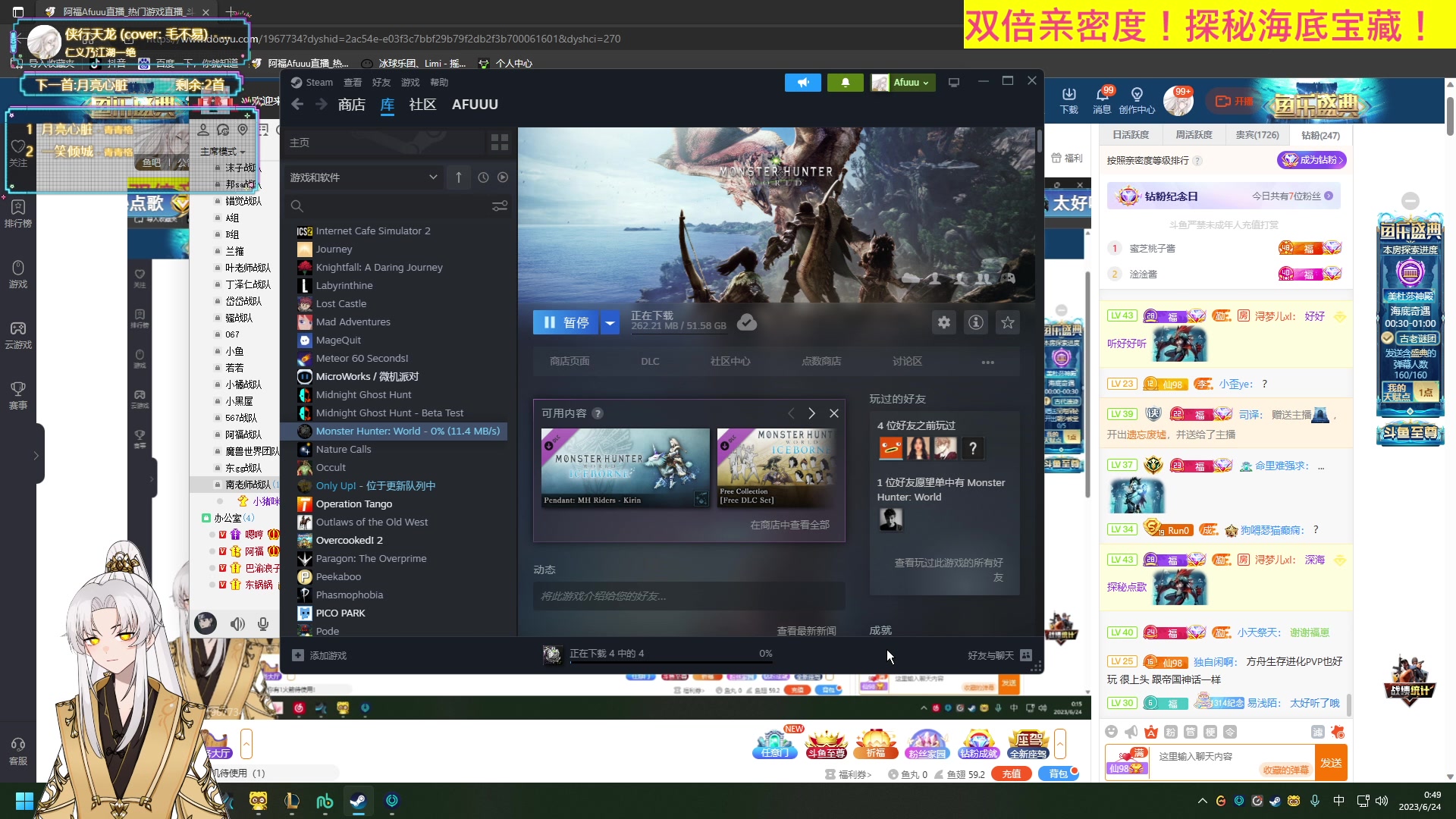
Task: Click the download progress bar
Action: click(670, 663)
